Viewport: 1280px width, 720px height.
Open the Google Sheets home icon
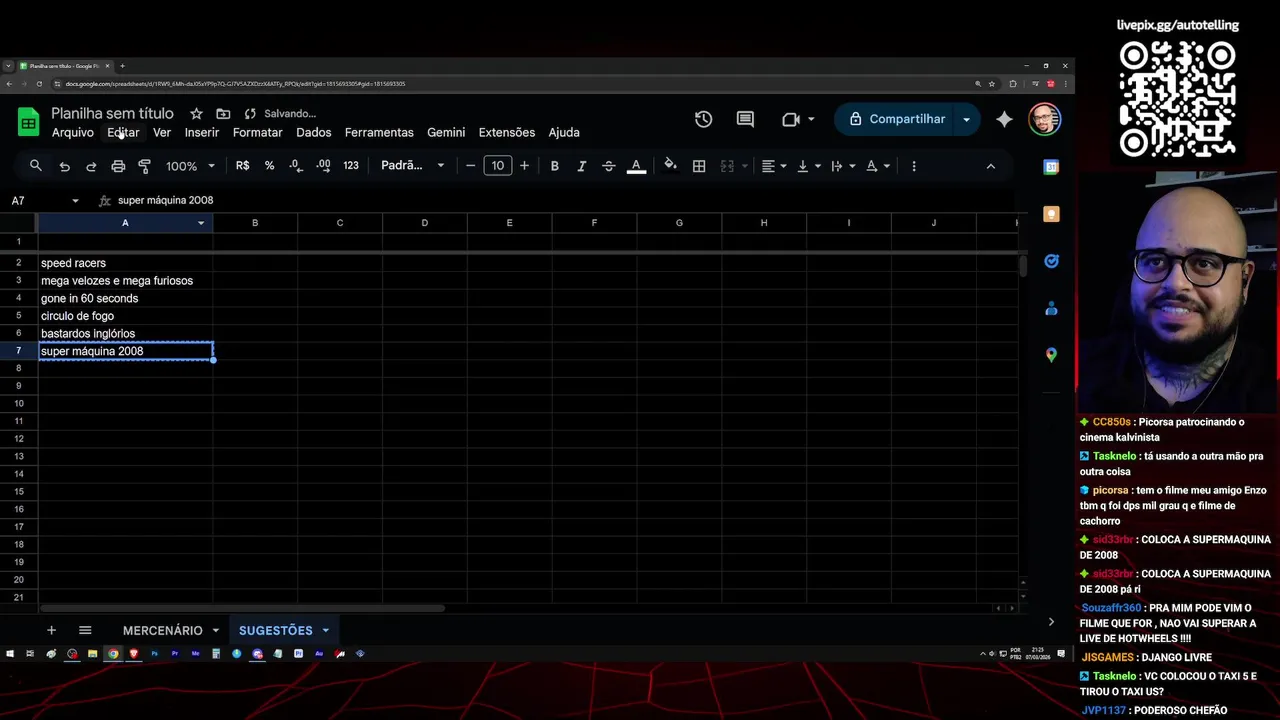click(x=28, y=122)
